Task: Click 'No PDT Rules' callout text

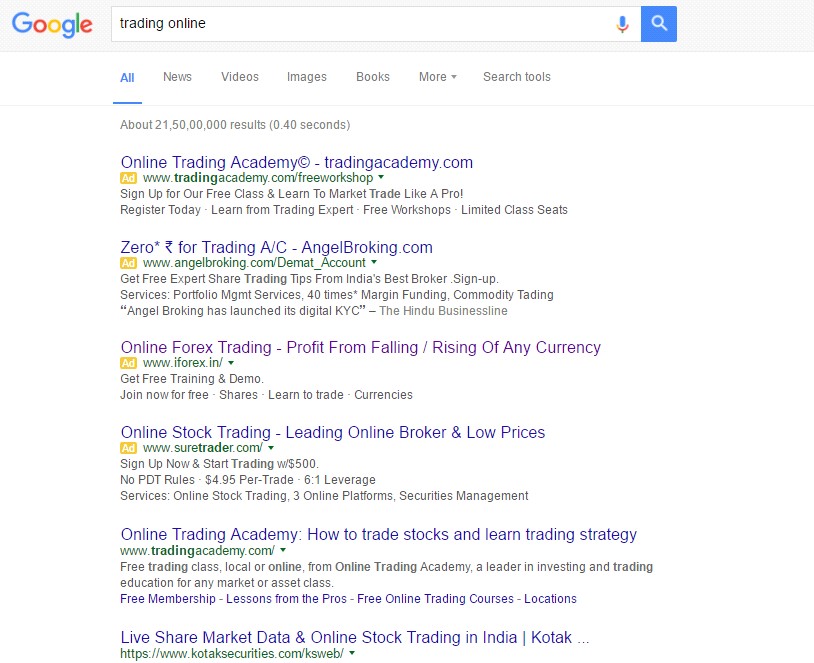Action: click(x=158, y=480)
